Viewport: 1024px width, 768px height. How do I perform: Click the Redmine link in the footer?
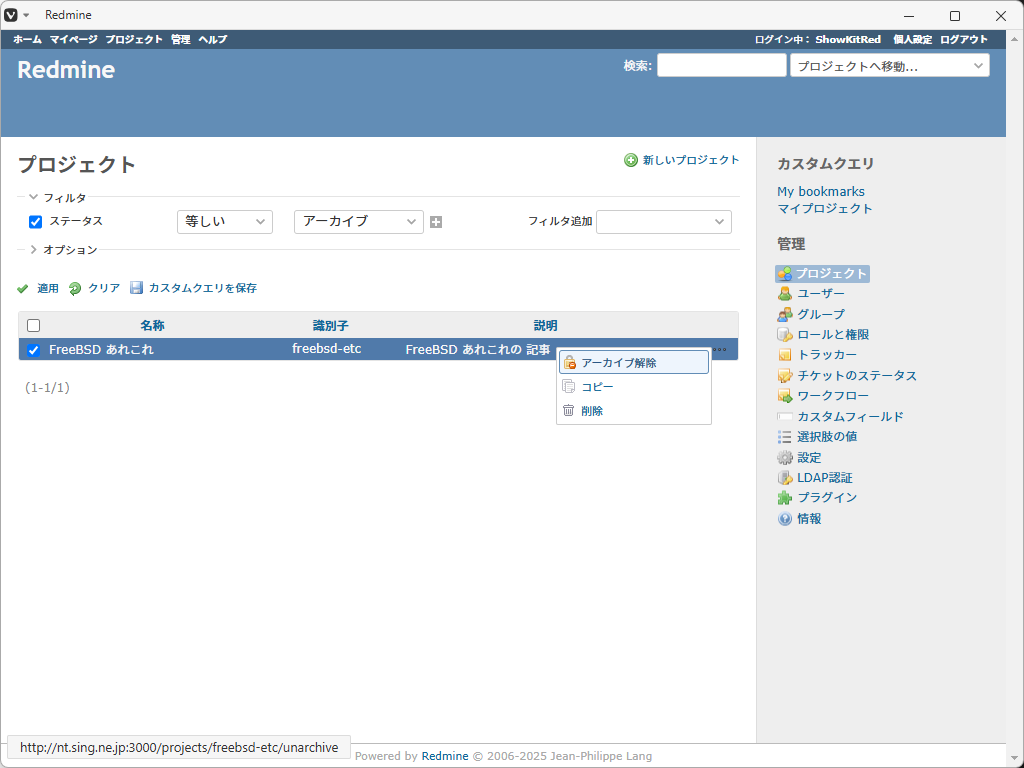[x=445, y=756]
